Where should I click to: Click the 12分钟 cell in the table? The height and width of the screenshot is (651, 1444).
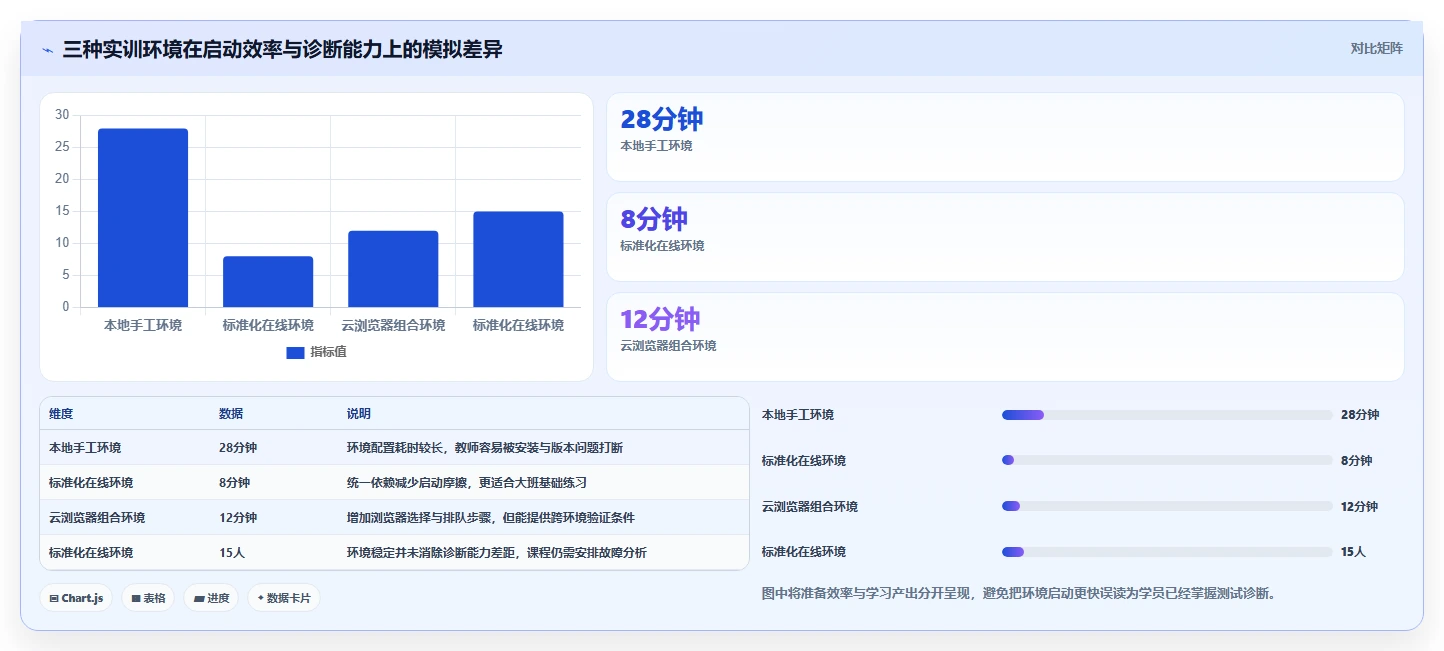238,518
